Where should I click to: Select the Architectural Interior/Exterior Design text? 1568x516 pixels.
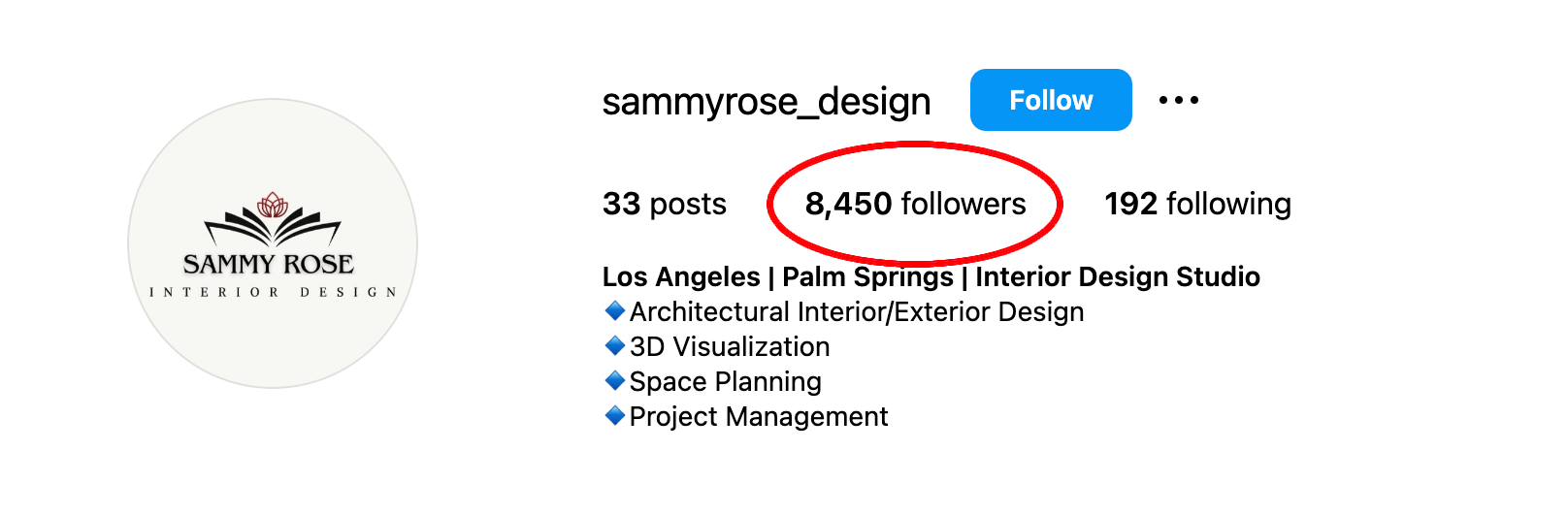pos(857,311)
